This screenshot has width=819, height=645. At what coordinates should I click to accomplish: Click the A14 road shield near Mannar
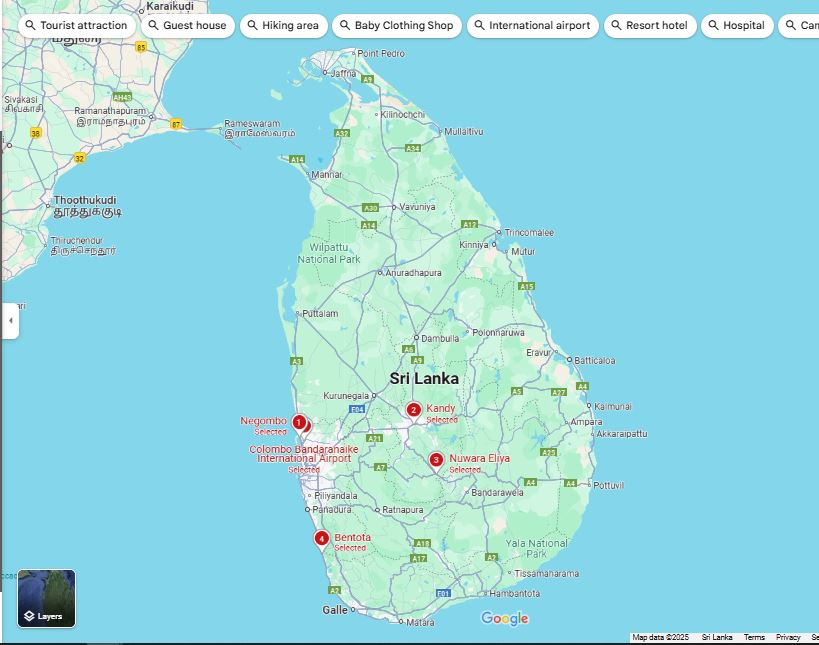tap(297, 159)
